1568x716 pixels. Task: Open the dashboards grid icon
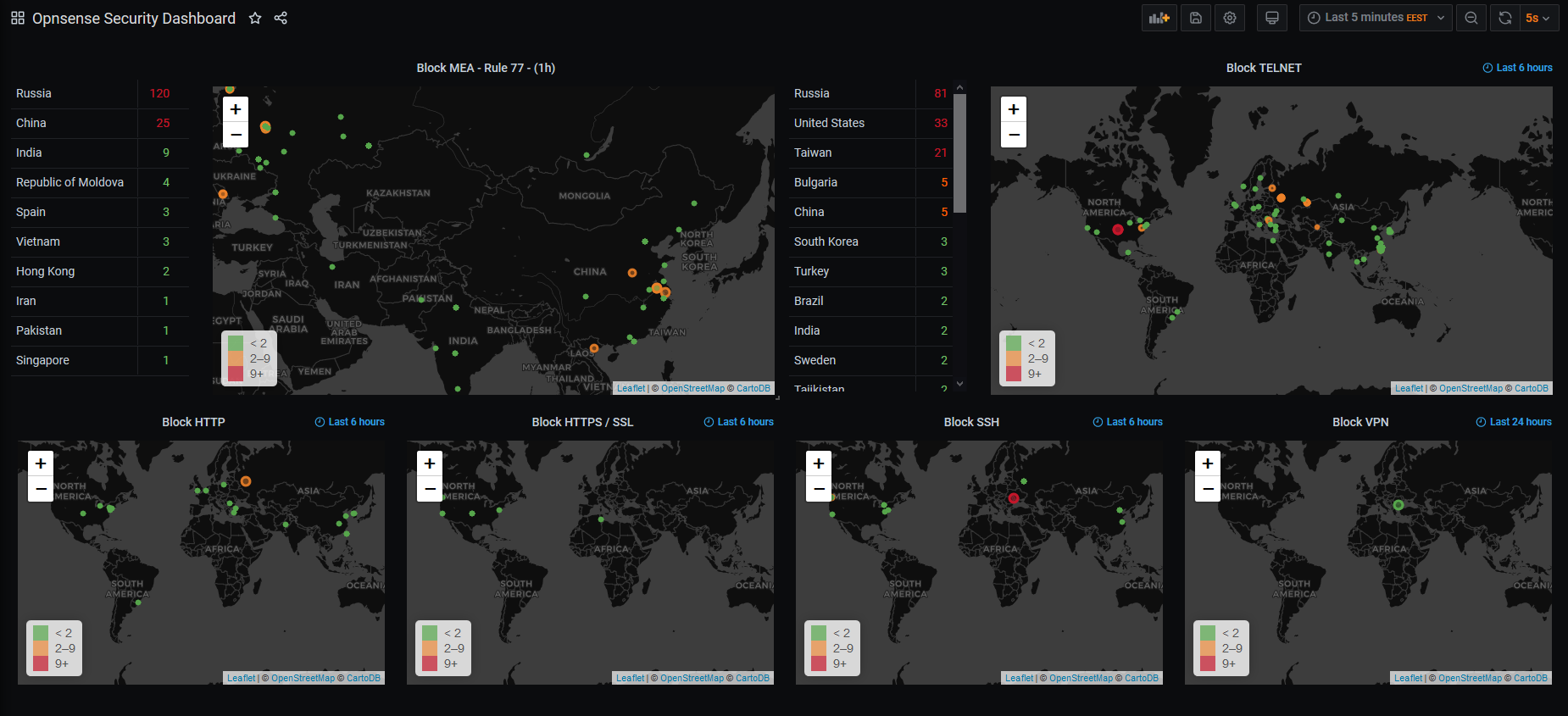coord(18,18)
